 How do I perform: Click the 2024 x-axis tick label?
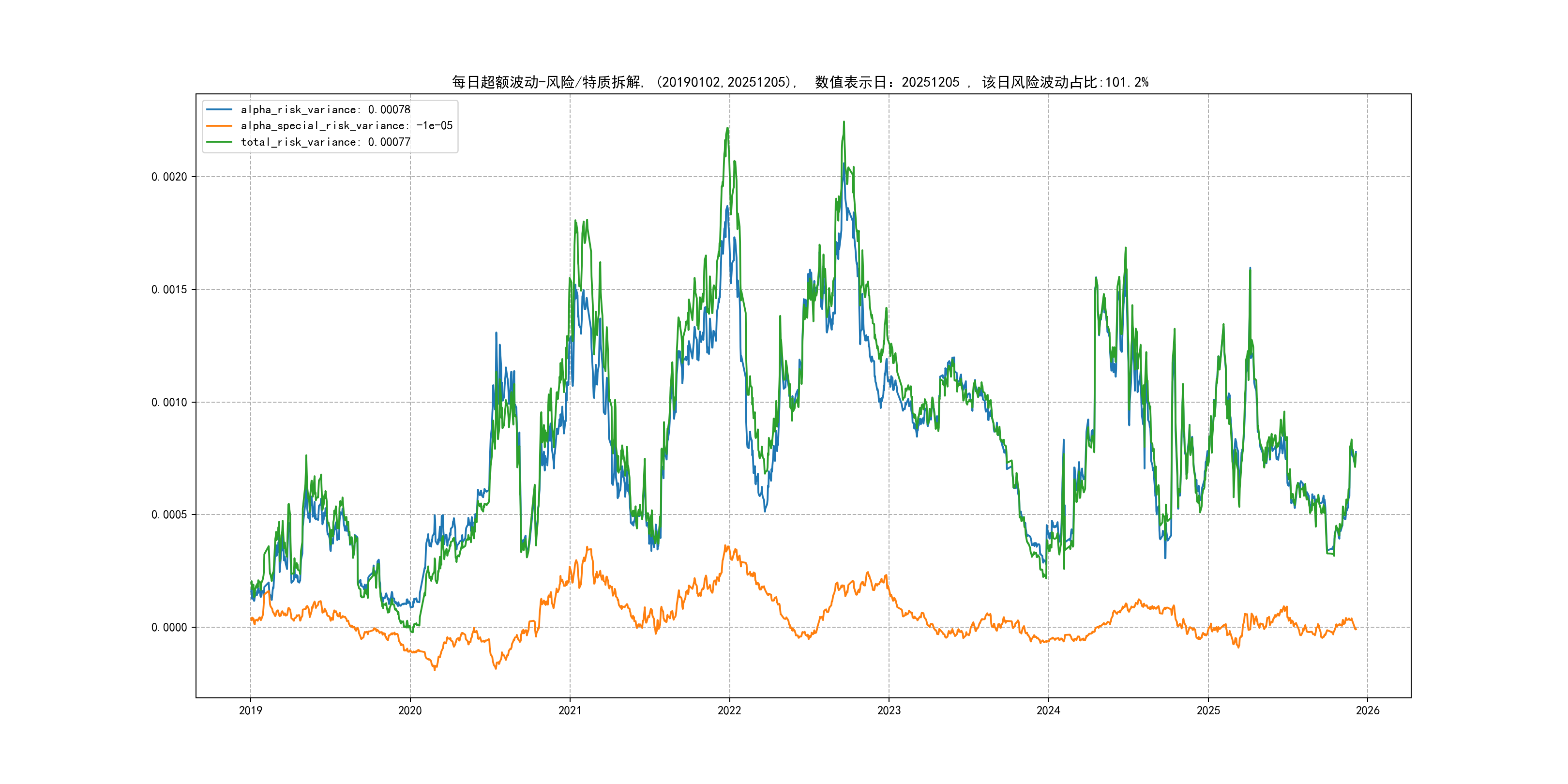pyautogui.click(x=1048, y=710)
